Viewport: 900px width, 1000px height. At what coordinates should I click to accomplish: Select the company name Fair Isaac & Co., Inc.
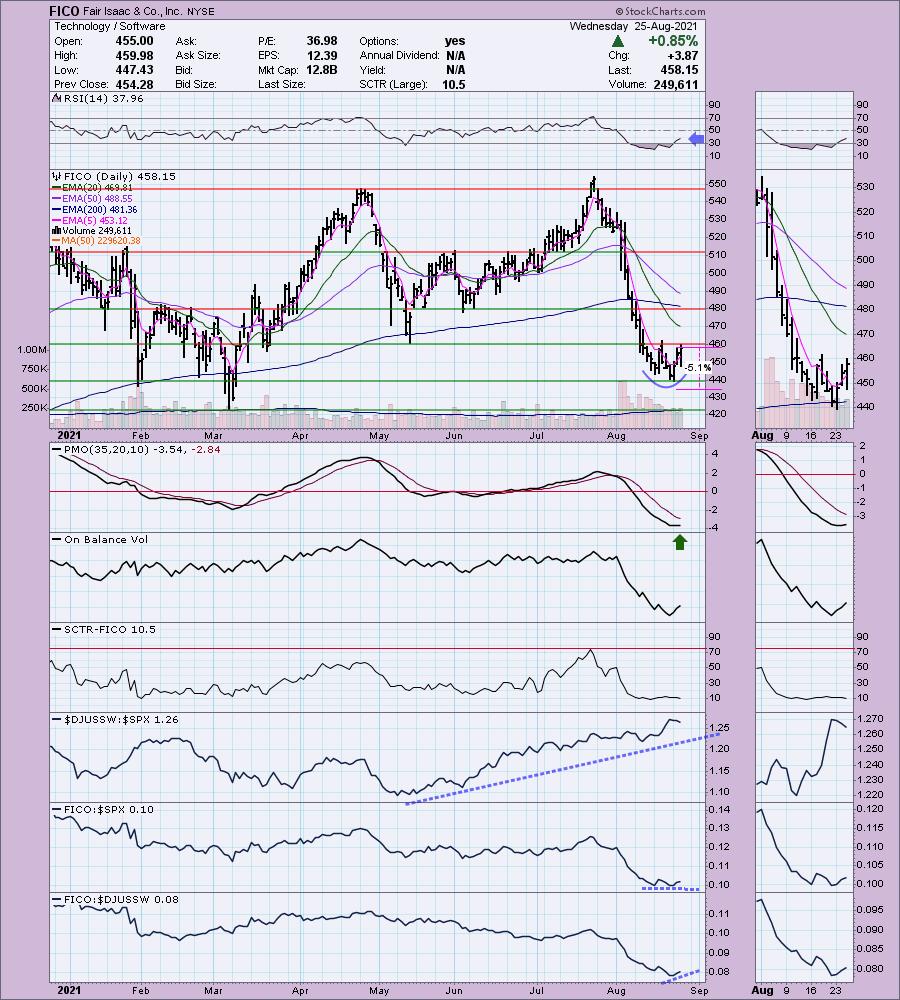tap(131, 11)
